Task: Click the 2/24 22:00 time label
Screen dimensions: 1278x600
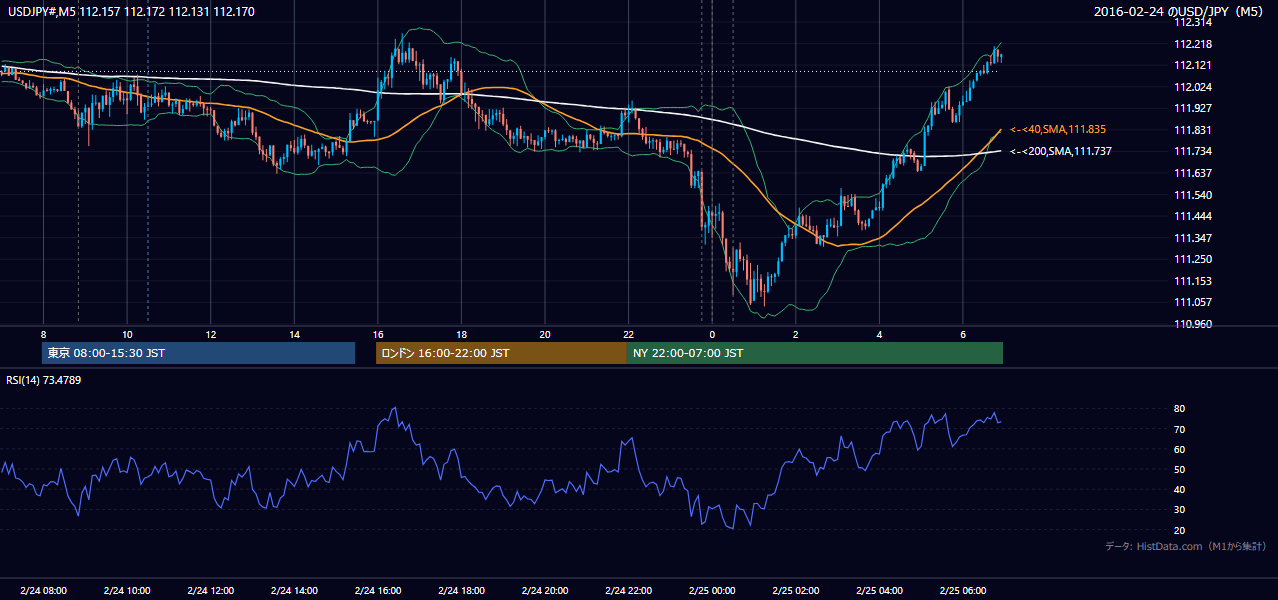Action: click(x=628, y=591)
